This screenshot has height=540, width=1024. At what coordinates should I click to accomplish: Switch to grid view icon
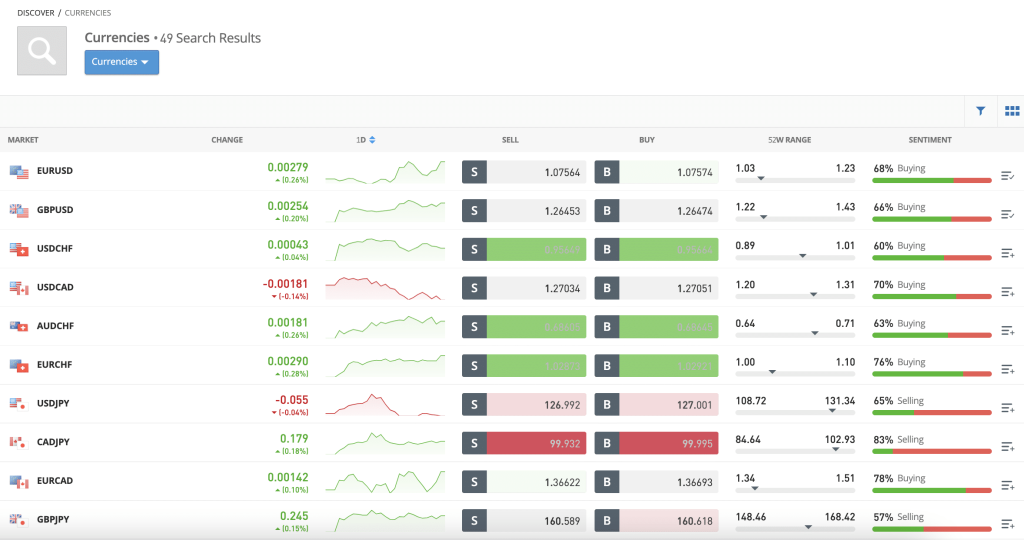pyautogui.click(x=1011, y=111)
